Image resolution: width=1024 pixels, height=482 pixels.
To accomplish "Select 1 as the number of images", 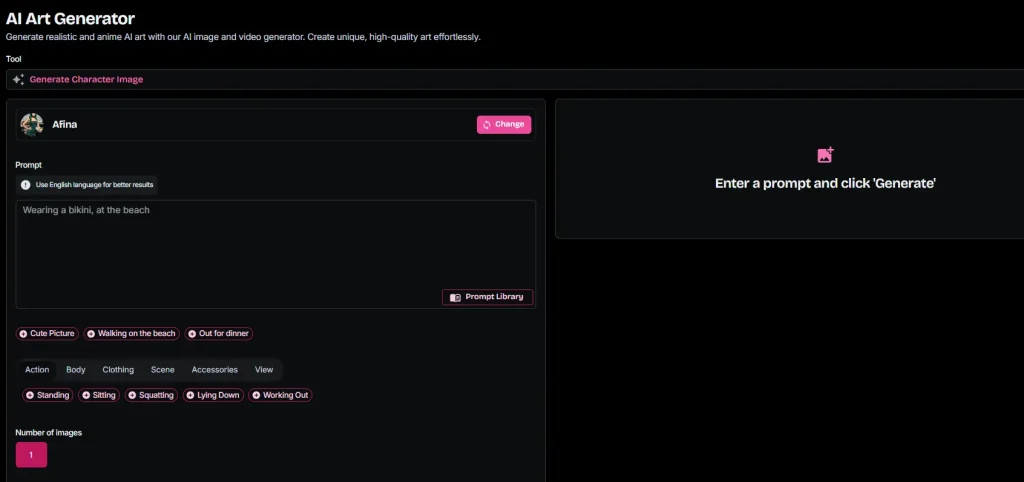I will click(x=31, y=455).
